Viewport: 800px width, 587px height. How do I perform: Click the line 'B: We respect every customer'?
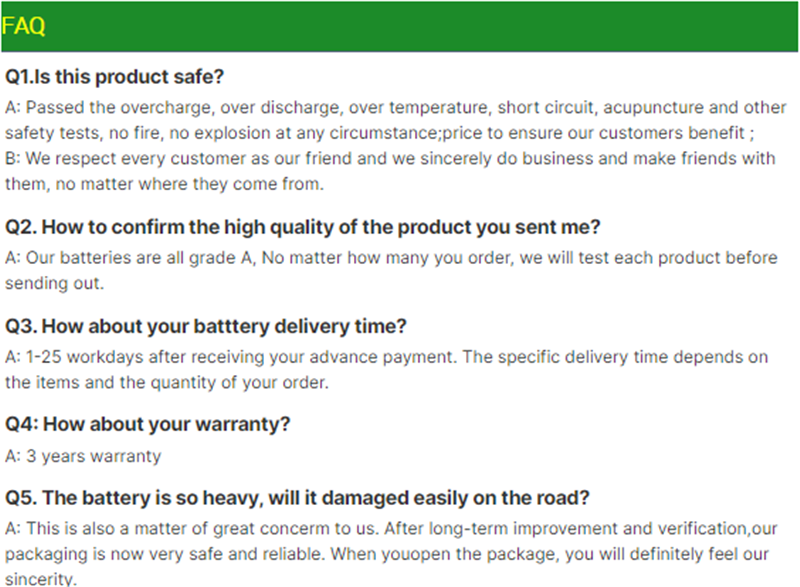390,159
